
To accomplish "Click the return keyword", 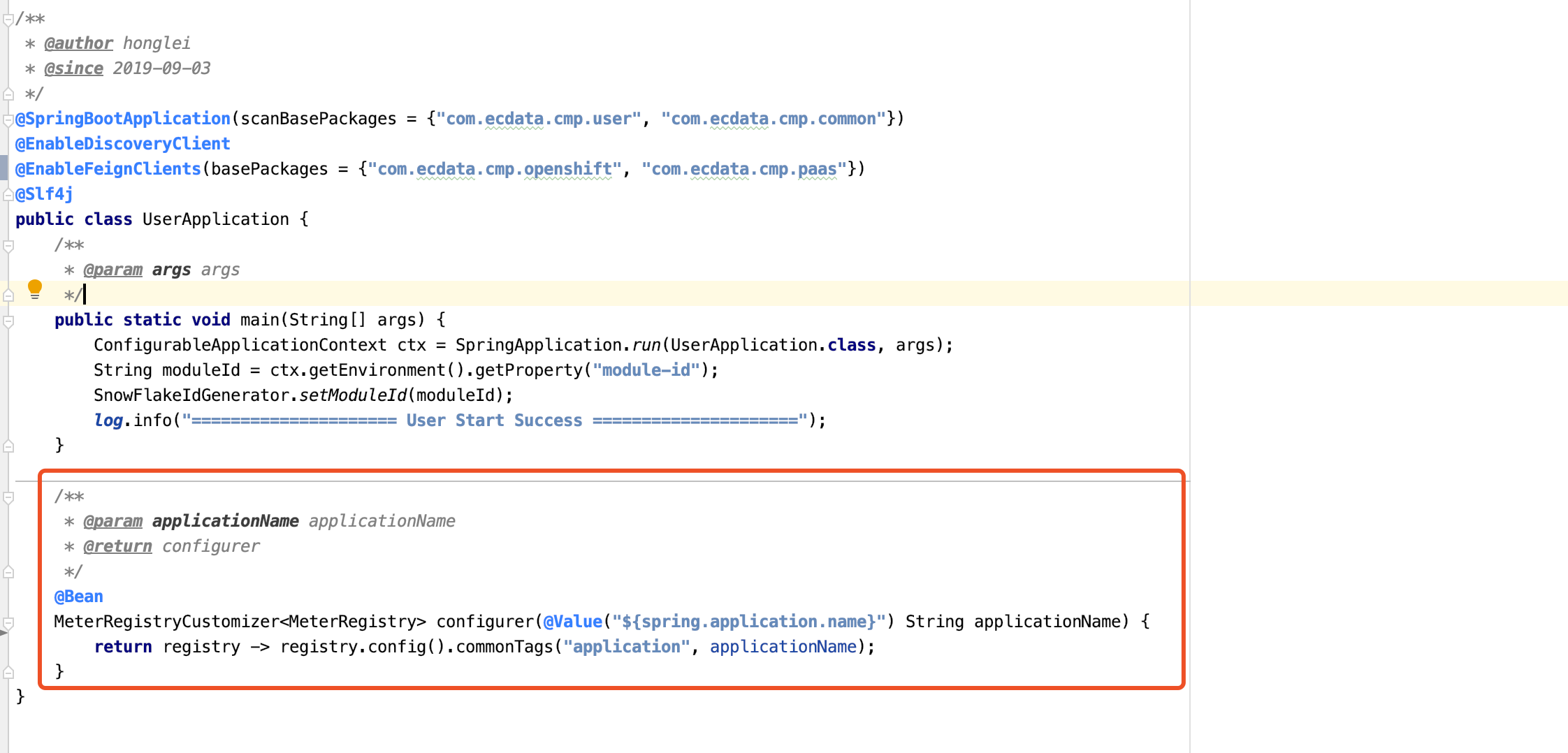I will [123, 647].
